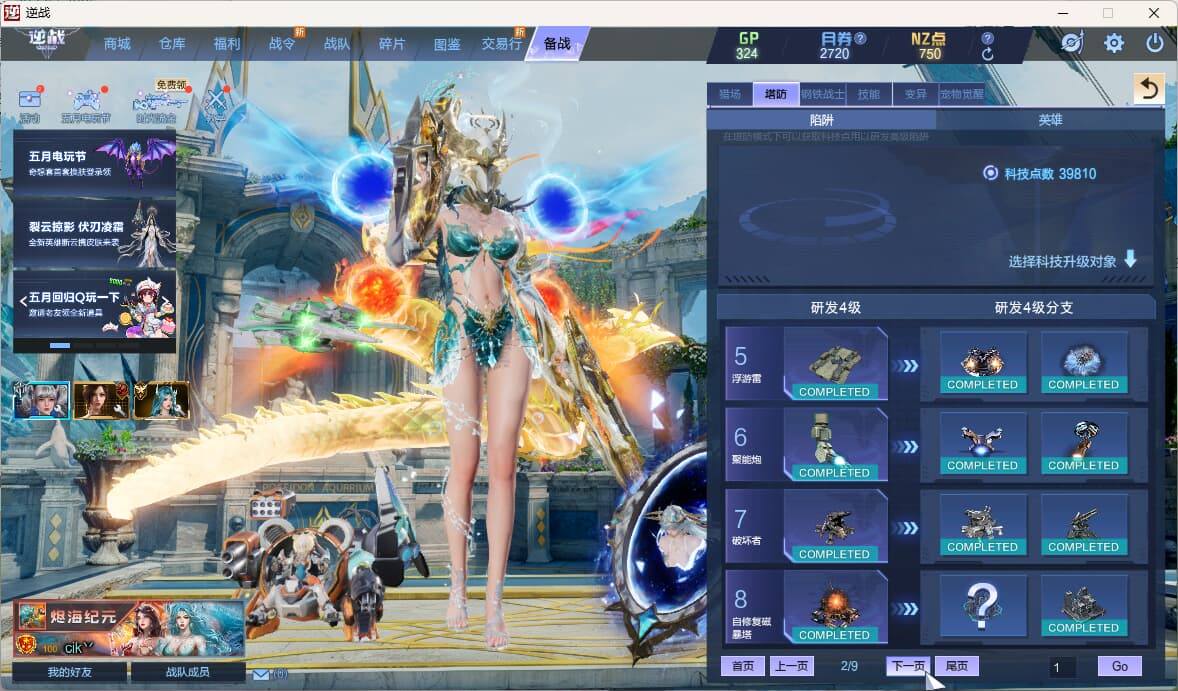Viewport: 1178px width, 691px height.
Task: Click the 科技点数 39810 indicator
Action: point(1040,174)
